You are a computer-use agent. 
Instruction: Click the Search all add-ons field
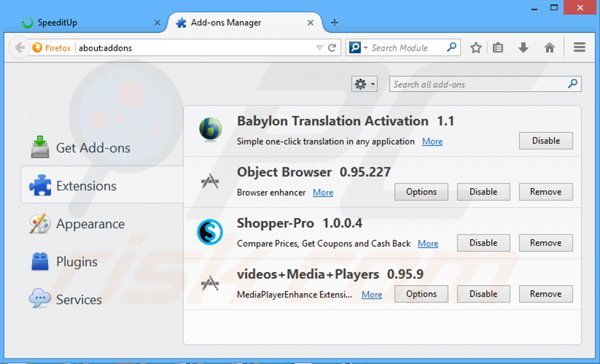click(485, 84)
